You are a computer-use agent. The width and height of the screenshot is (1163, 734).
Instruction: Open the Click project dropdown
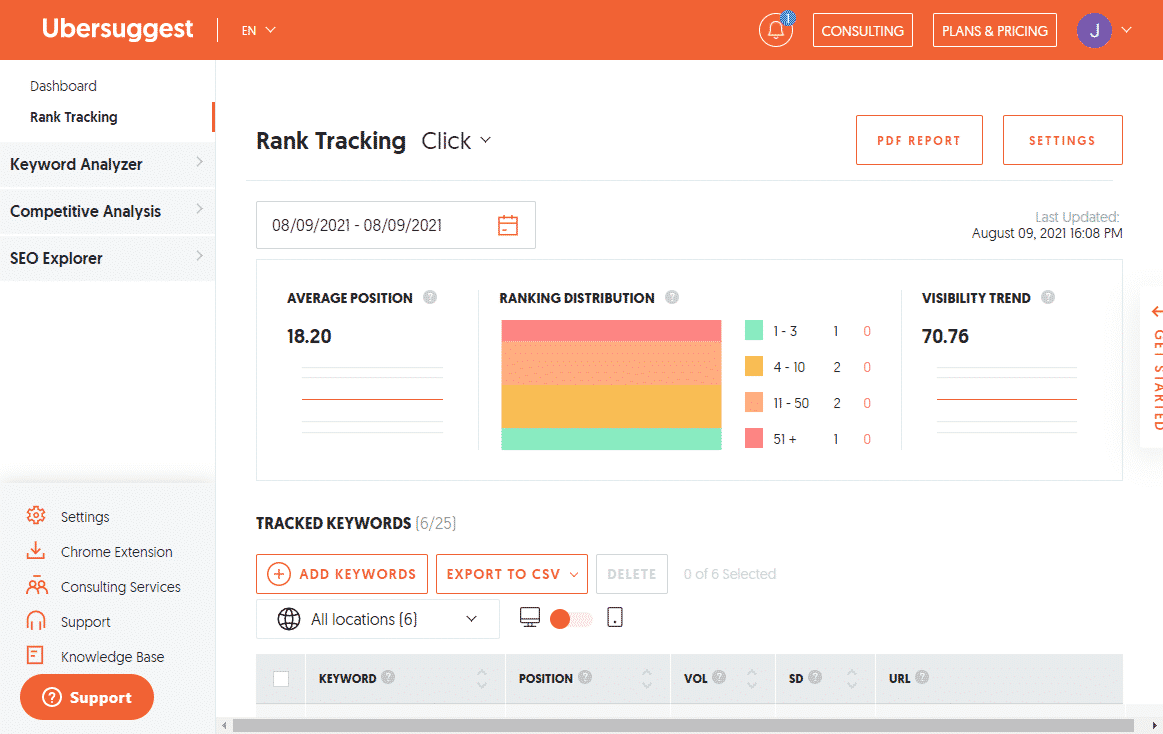pos(455,141)
